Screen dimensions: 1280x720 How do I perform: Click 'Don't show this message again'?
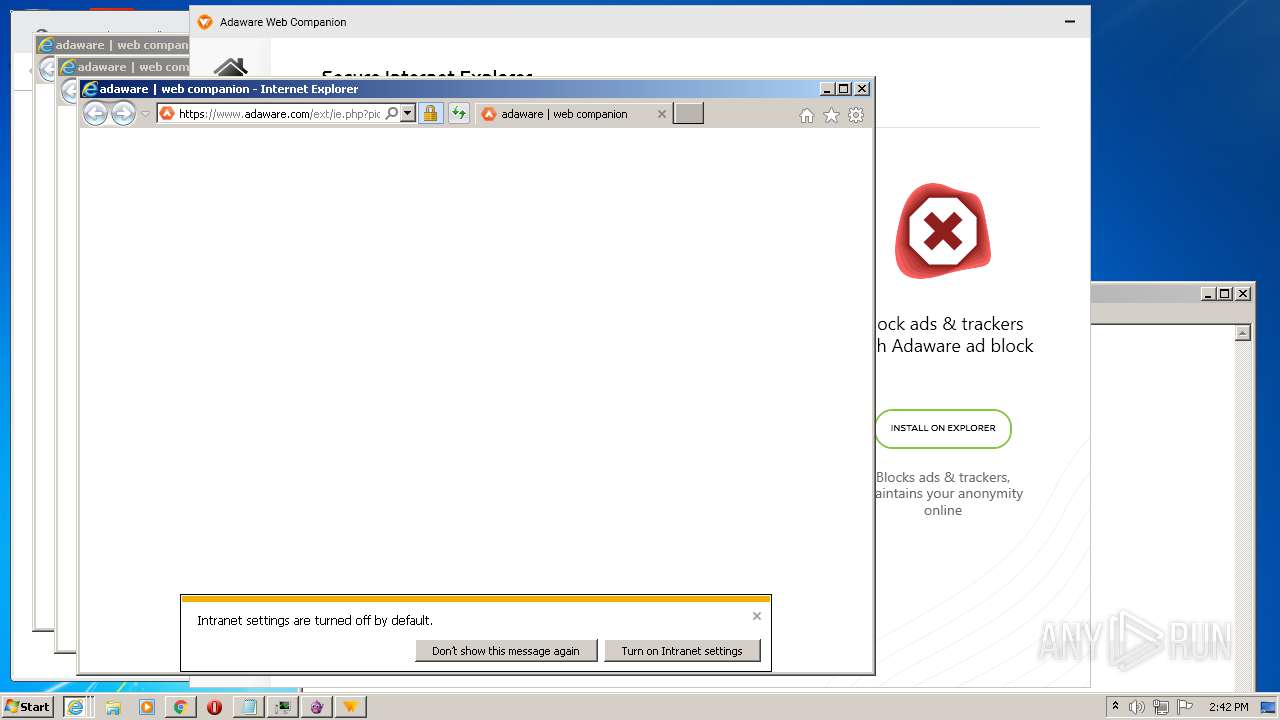[506, 651]
